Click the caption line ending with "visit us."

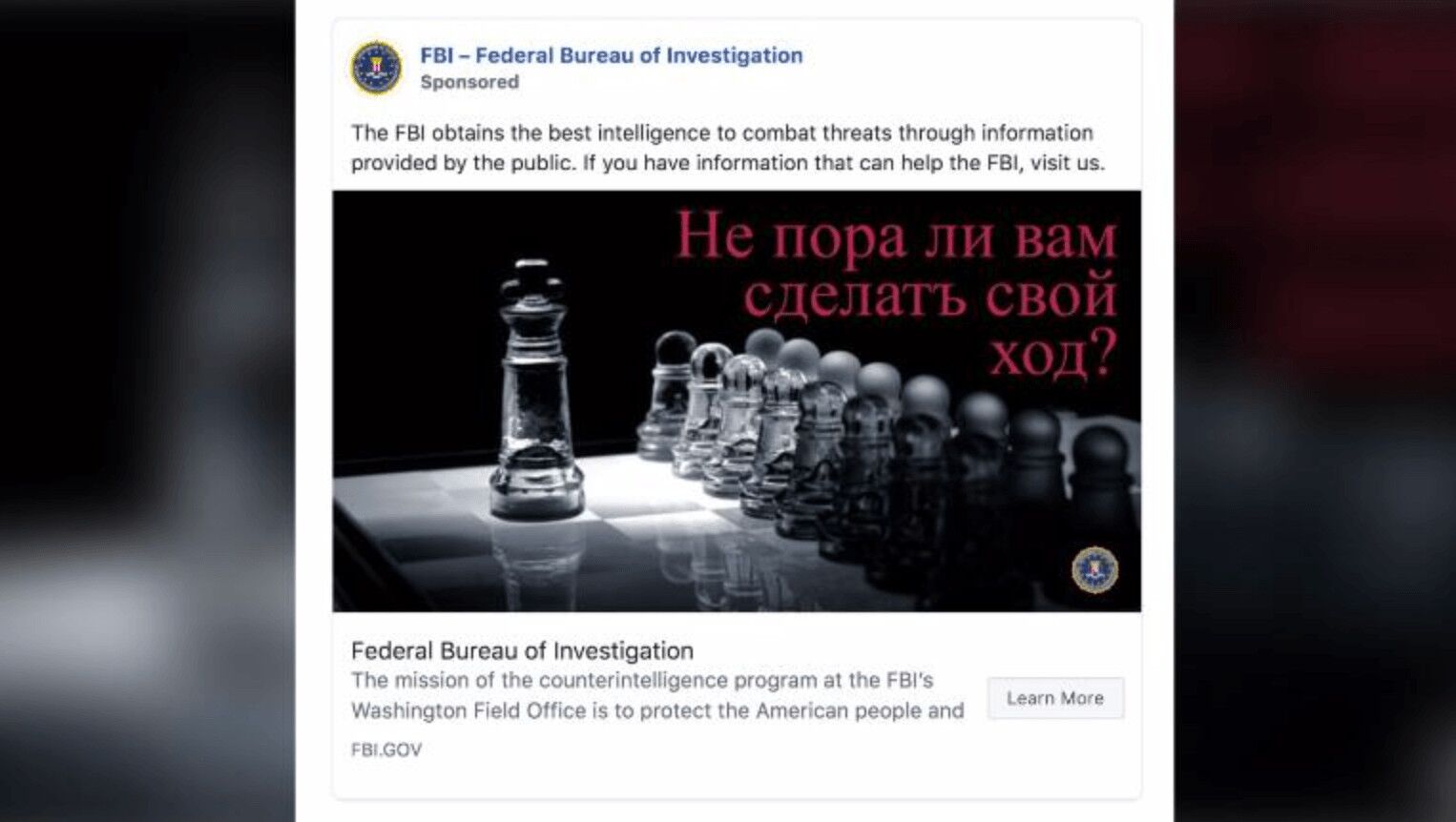click(x=727, y=163)
